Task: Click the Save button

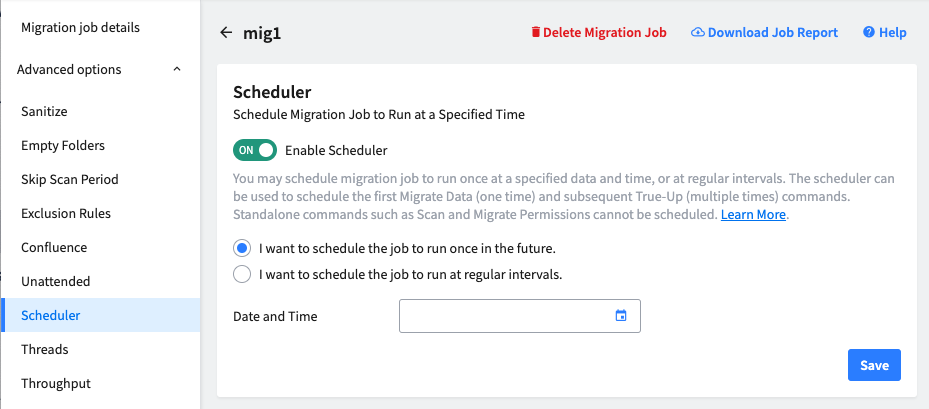Action: 874,365
